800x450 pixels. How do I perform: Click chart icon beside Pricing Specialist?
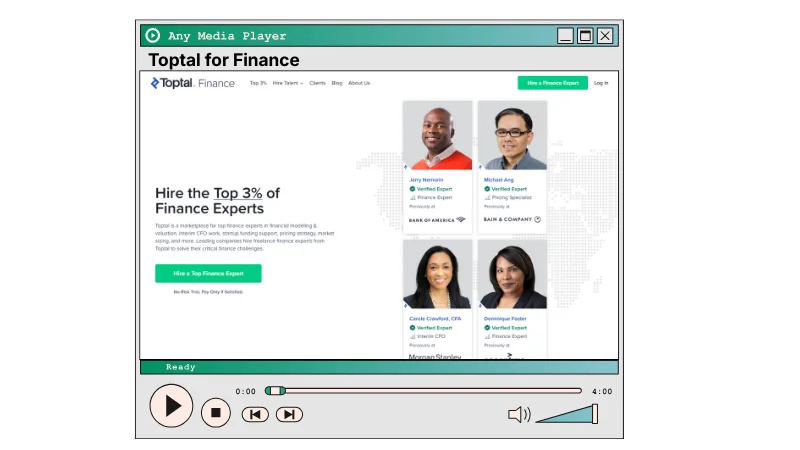tap(487, 197)
